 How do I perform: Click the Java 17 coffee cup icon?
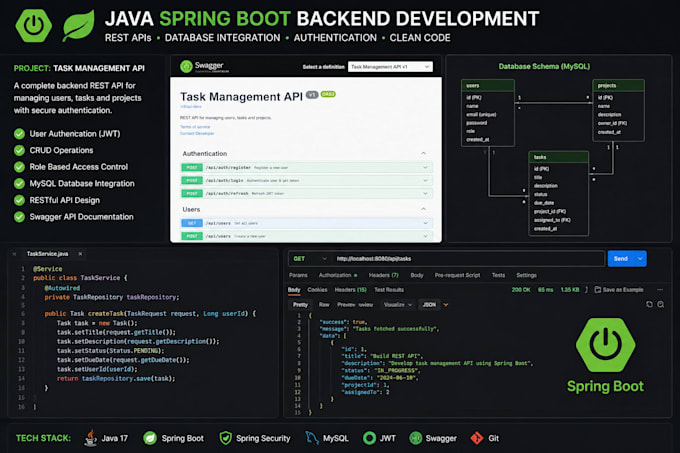91,438
